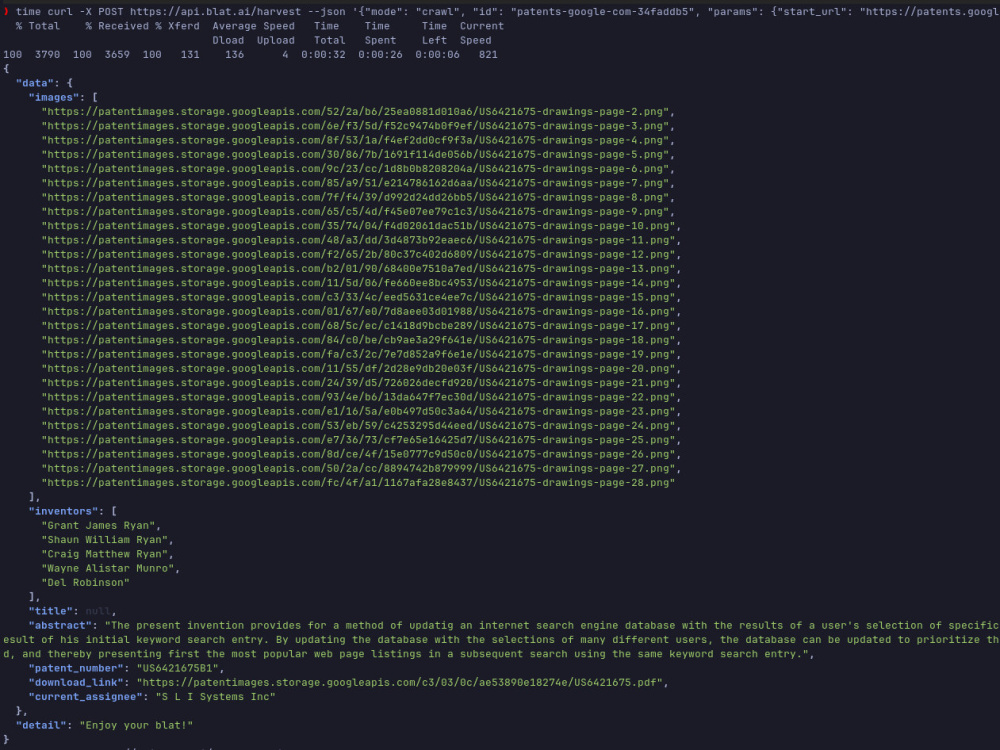
Task: Click the red prompt arrow symbol
Action: (x=7, y=11)
